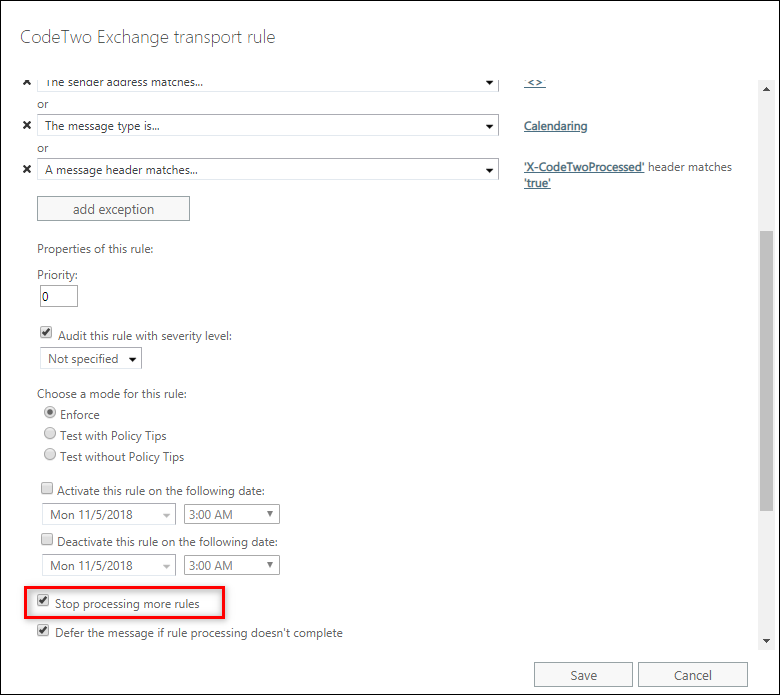This screenshot has width=780, height=695.
Task: Click the 'Choose a mode for this rule:' label
Action: pos(112,394)
